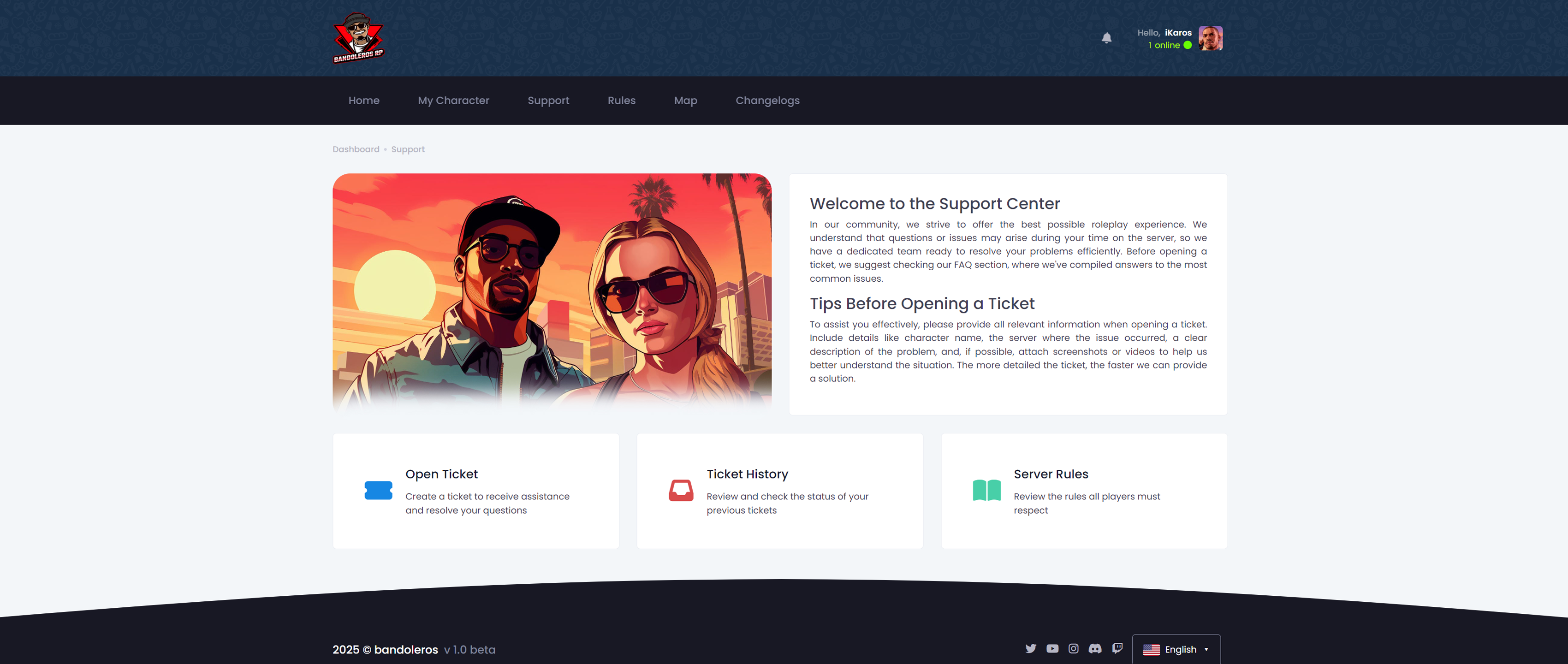This screenshot has height=664, width=1568.
Task: Open the Instagram link in the footer
Action: [1073, 648]
